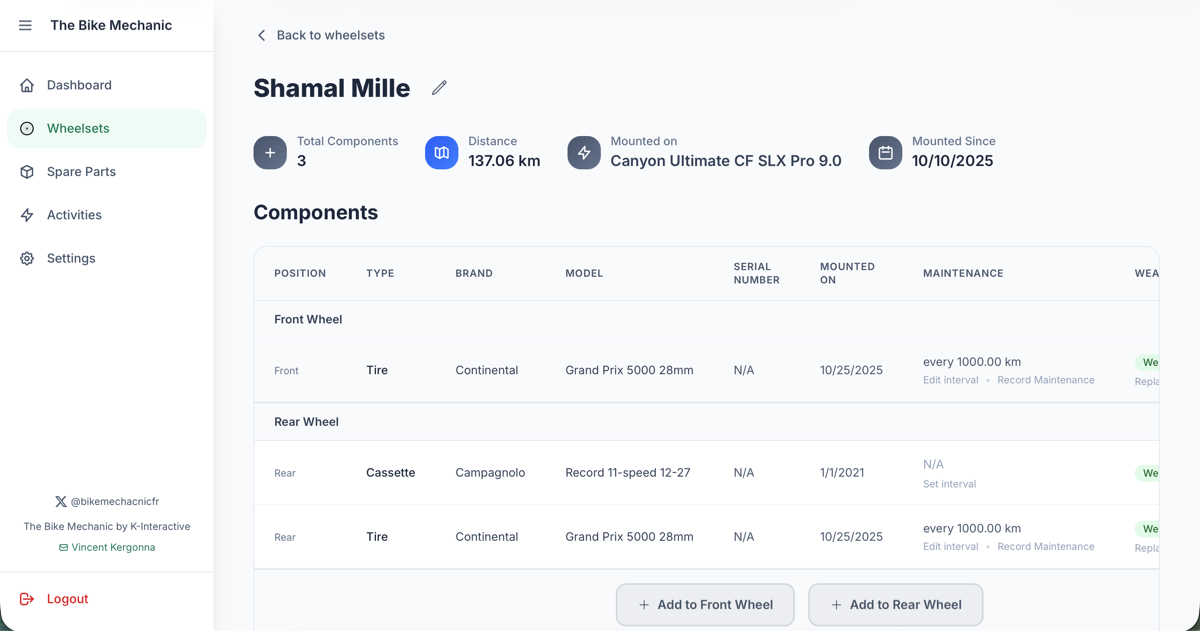Viewport: 1200px width, 631px height.
Task: Click the plus icon for Total Components
Action: pos(270,153)
